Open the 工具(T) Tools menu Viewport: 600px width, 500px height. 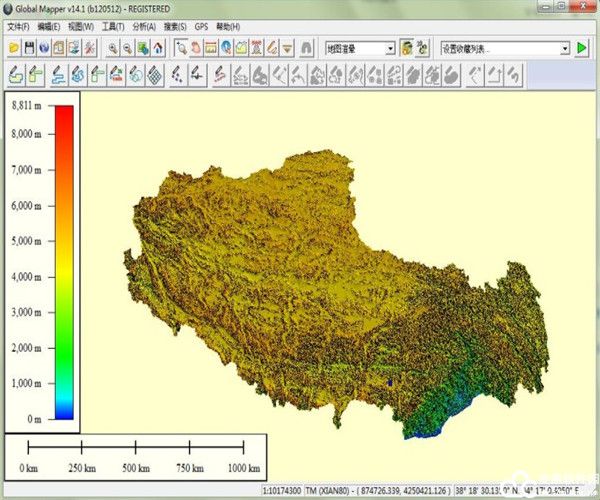[113, 26]
